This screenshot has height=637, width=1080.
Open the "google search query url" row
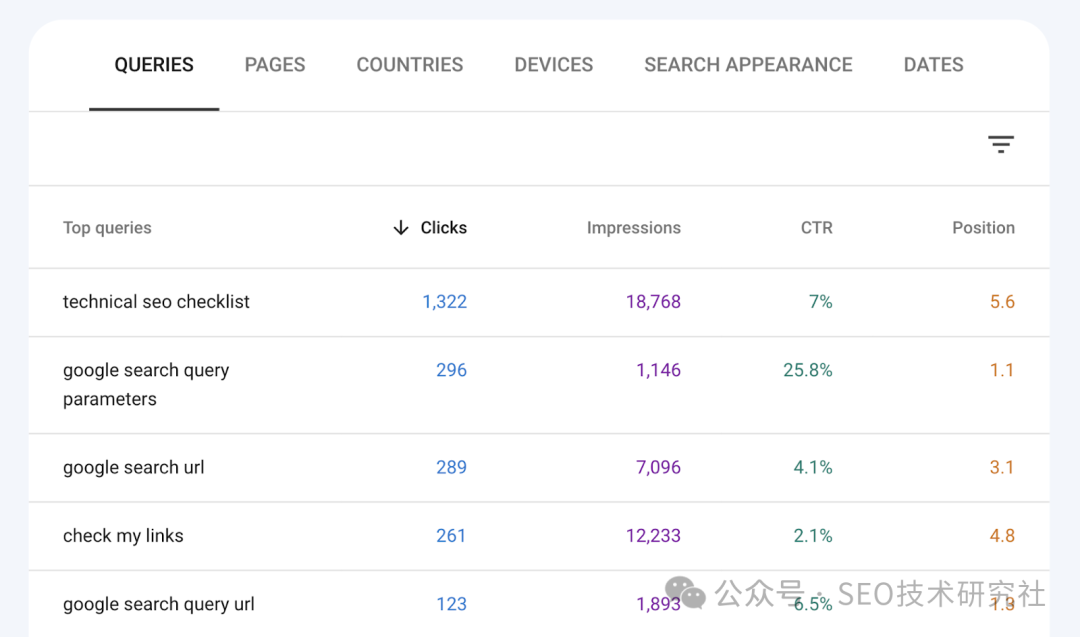tap(159, 604)
